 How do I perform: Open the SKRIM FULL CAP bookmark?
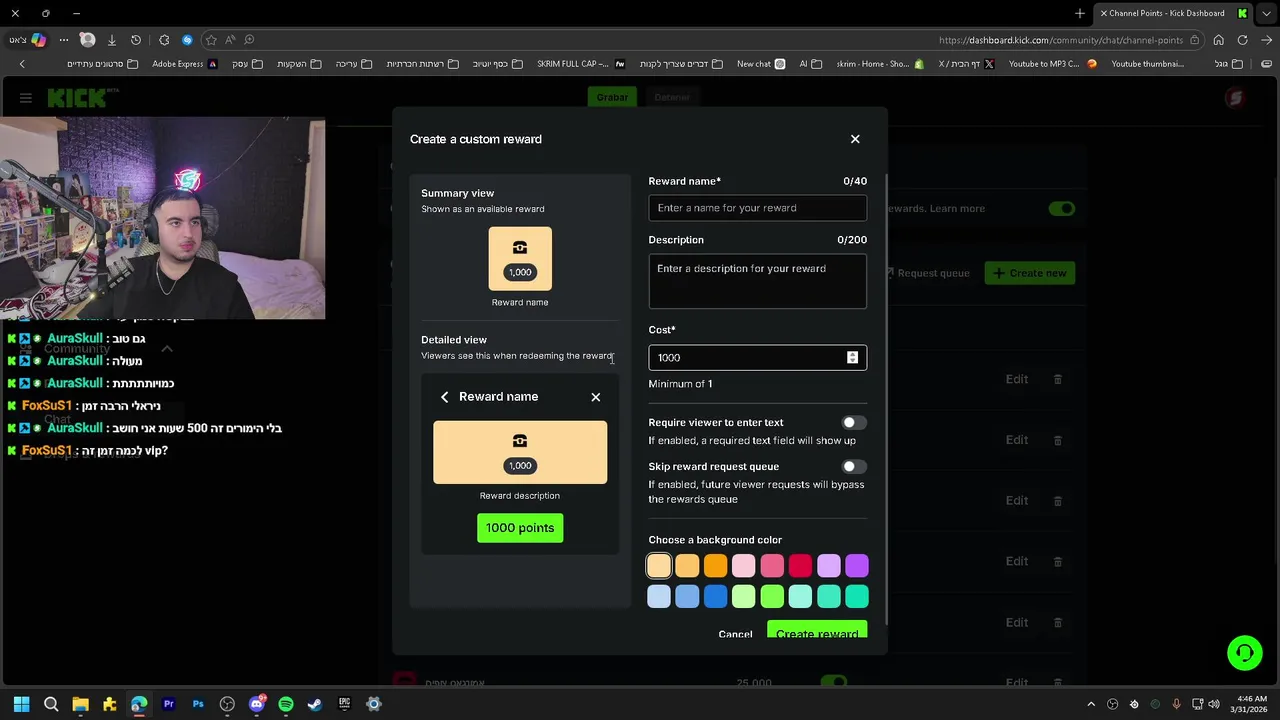point(581,64)
